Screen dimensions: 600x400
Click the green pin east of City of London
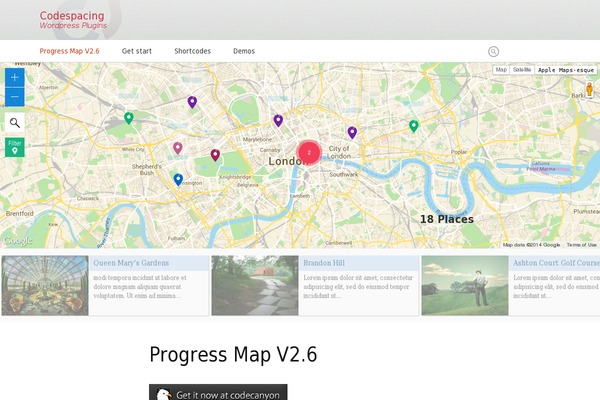[414, 126]
